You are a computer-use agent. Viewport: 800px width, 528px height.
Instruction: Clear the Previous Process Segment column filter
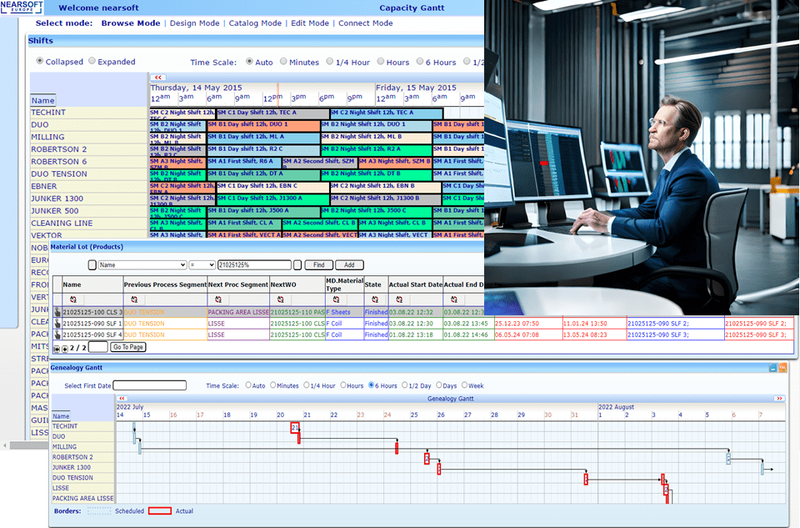[134, 299]
